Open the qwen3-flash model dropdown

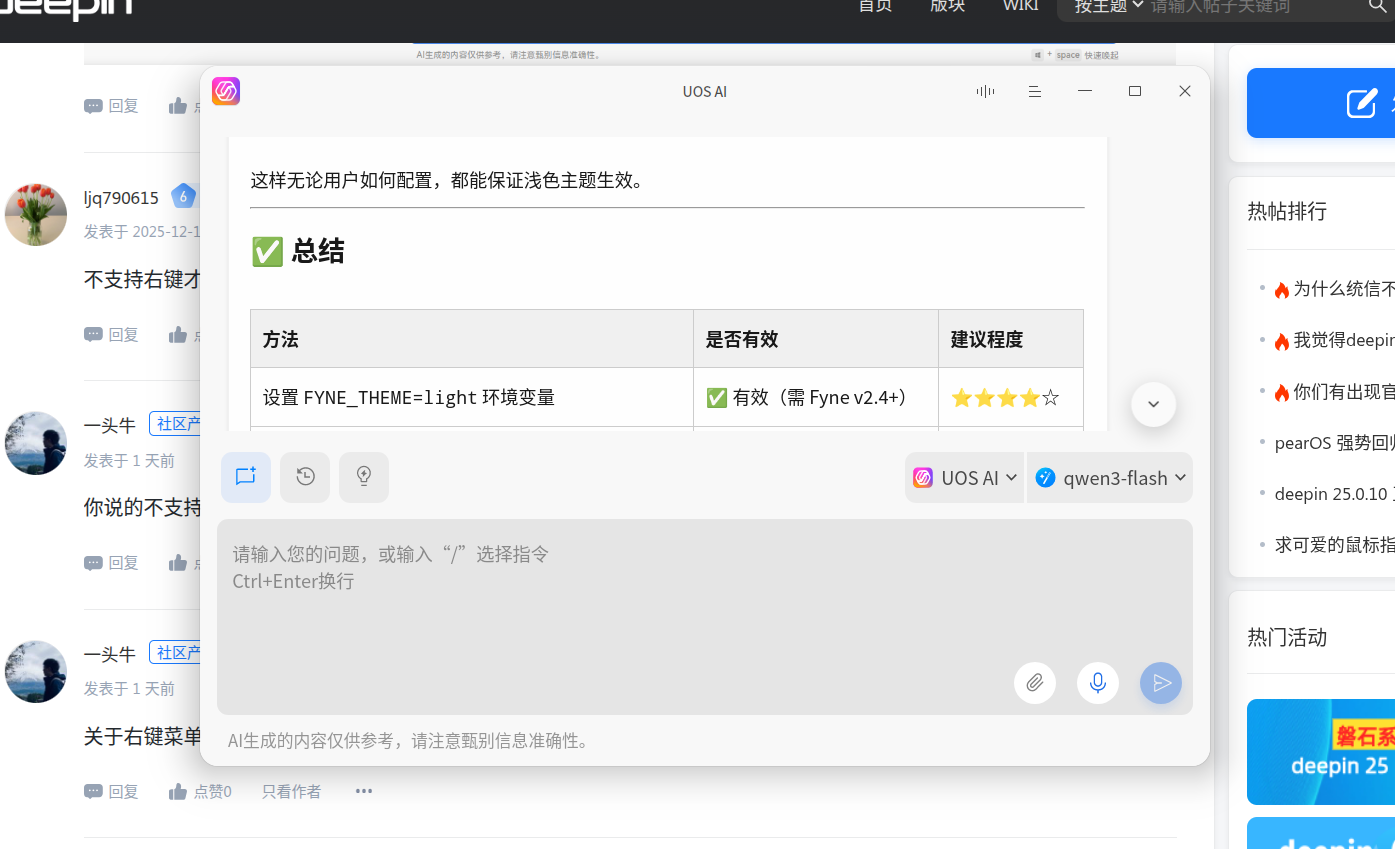click(1110, 478)
